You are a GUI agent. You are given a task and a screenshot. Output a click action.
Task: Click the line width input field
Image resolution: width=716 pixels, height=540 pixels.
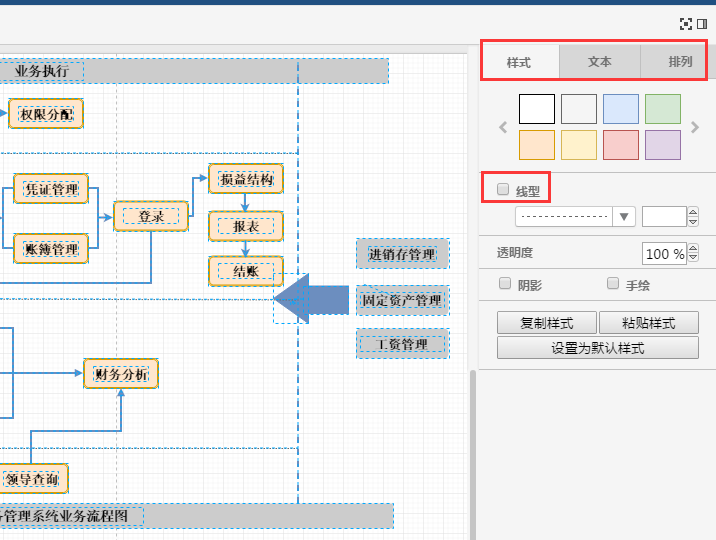click(x=664, y=216)
